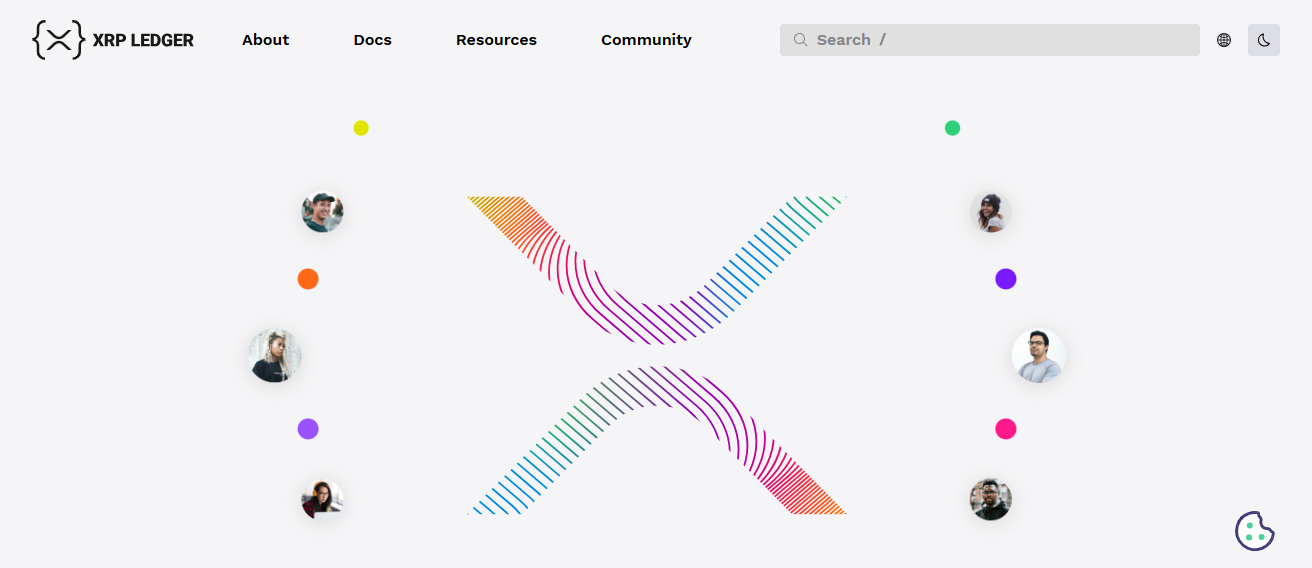Screen dimensions: 1312x568
Task: Open the Community menu
Action: click(x=646, y=40)
